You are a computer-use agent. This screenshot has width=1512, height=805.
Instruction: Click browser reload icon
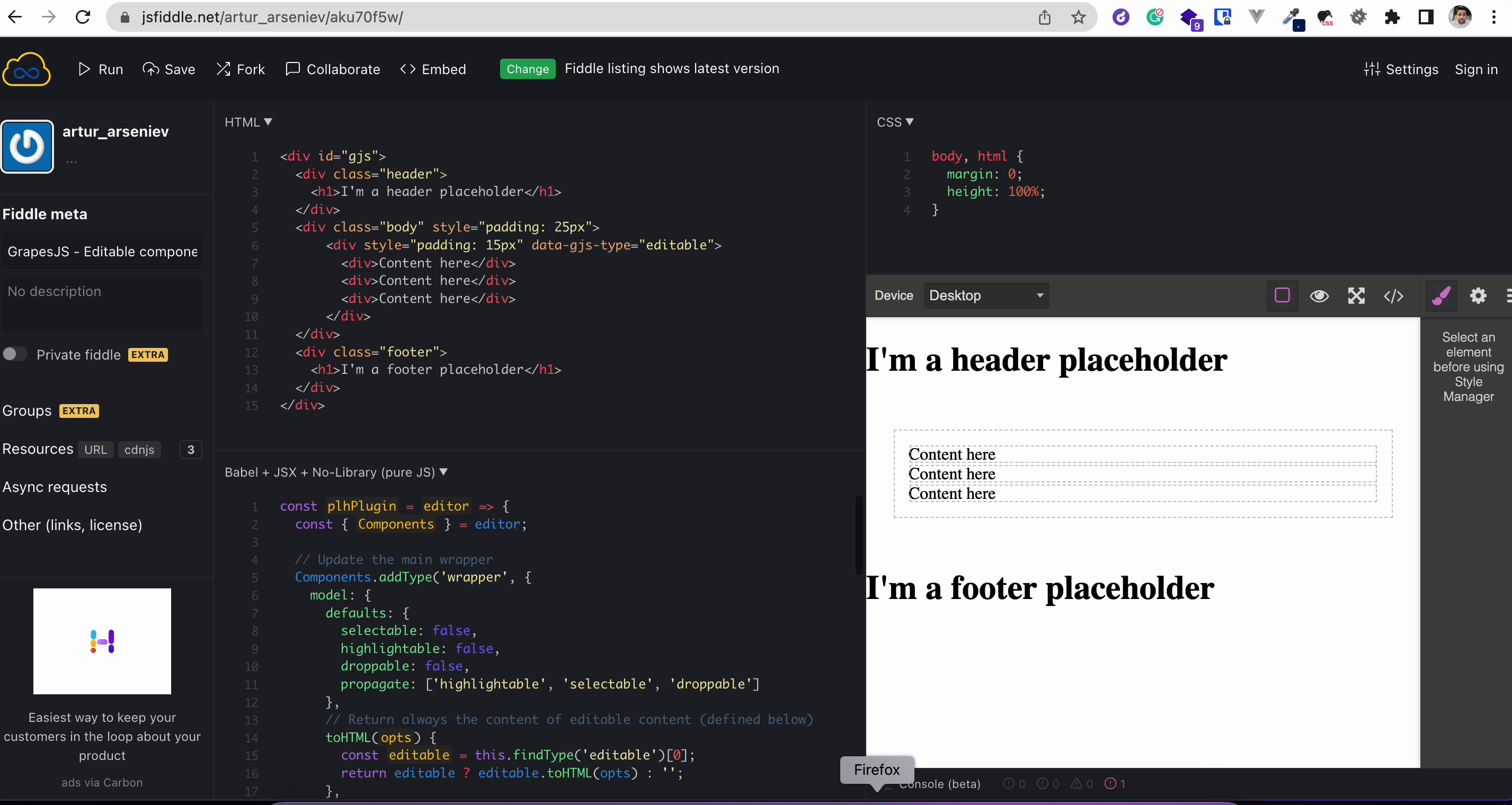83,17
